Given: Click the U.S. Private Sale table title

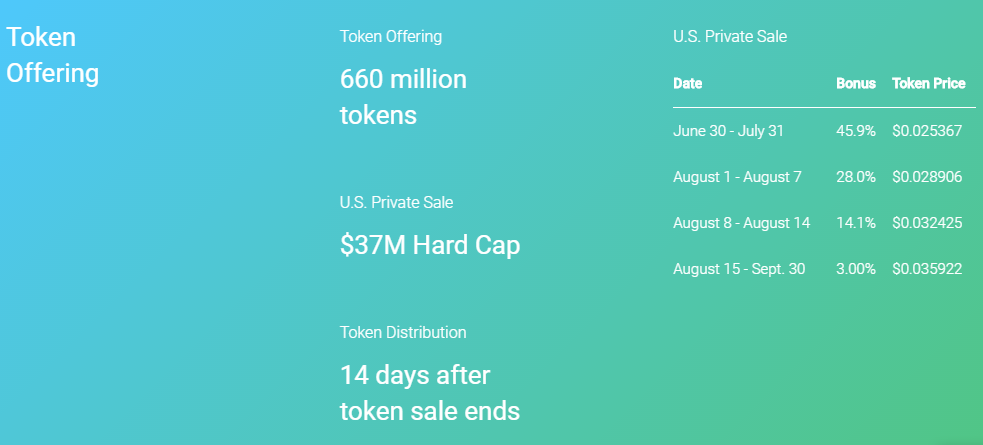Looking at the screenshot, I should click(x=730, y=36).
